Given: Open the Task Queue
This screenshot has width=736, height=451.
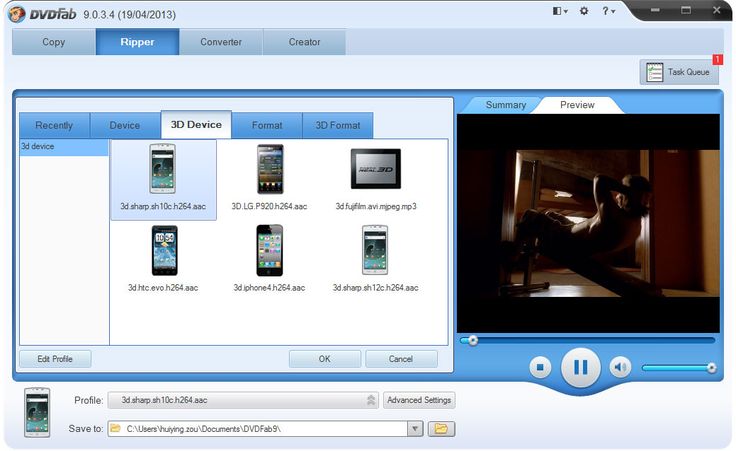Looking at the screenshot, I should pyautogui.click(x=679, y=72).
